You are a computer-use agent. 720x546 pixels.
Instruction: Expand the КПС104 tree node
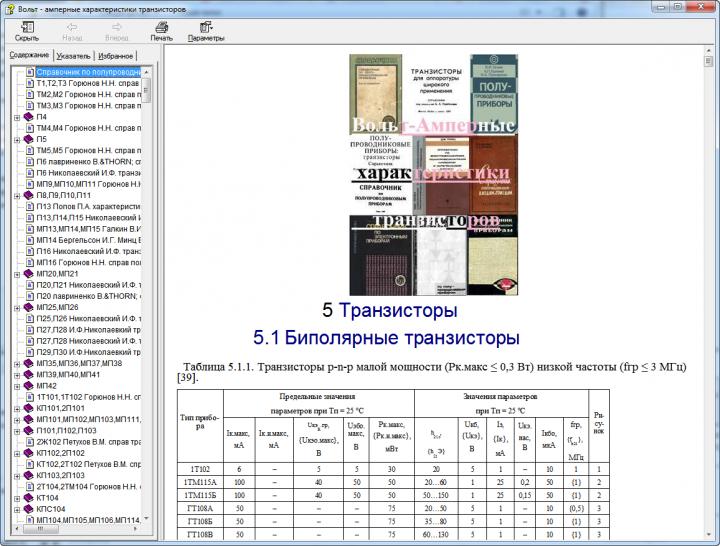[17, 509]
